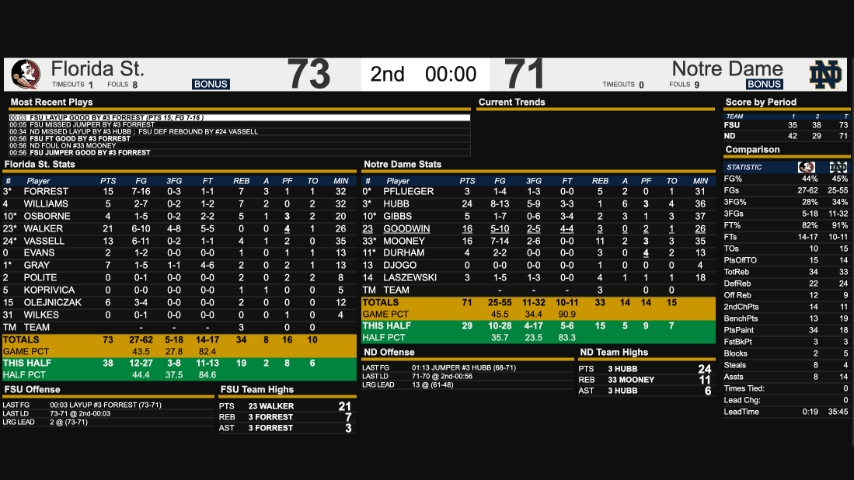Click the 00:00 game clock

[450, 74]
